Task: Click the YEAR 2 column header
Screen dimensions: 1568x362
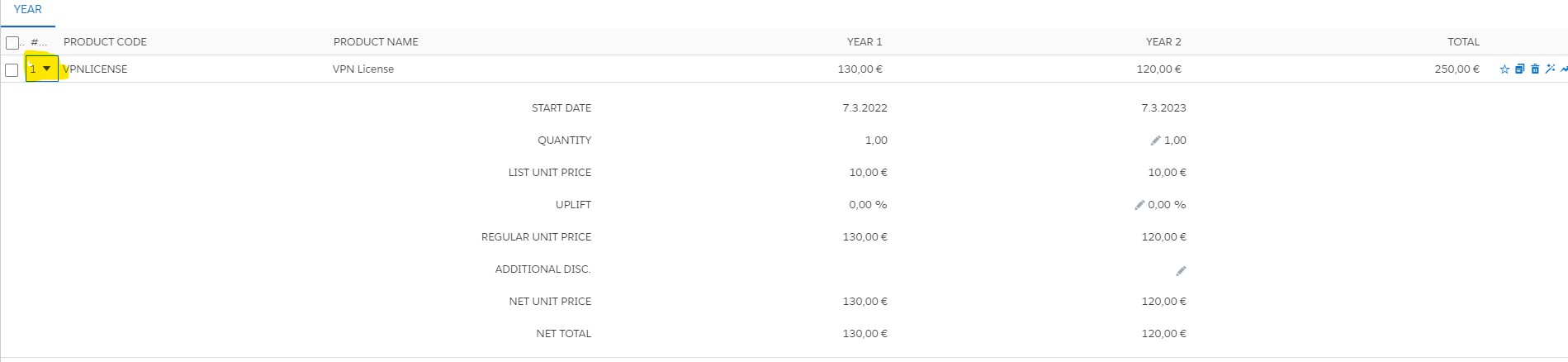Action: 1163,42
